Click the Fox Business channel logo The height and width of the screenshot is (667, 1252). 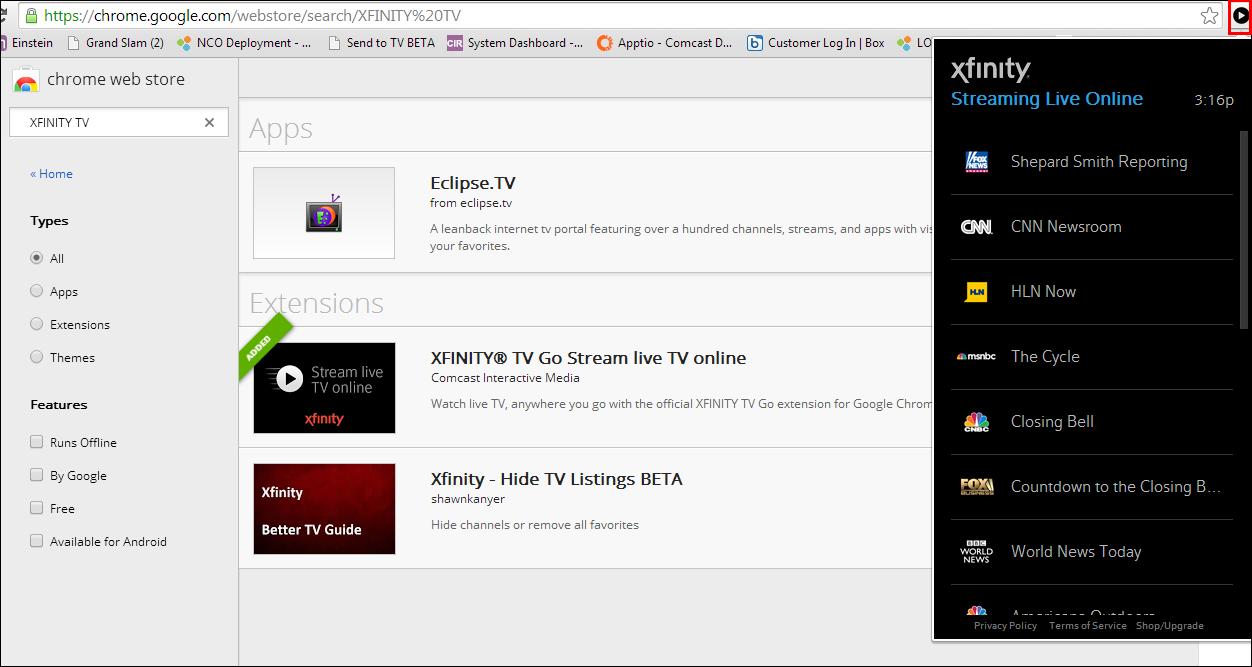(x=976, y=487)
